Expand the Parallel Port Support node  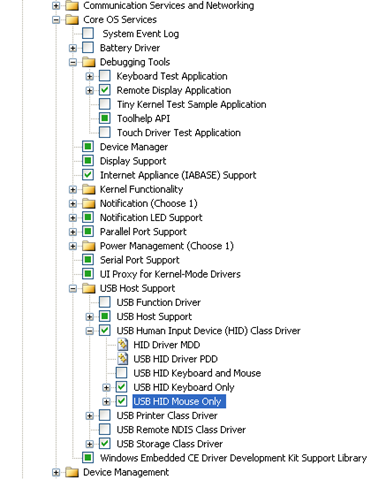click(x=73, y=232)
